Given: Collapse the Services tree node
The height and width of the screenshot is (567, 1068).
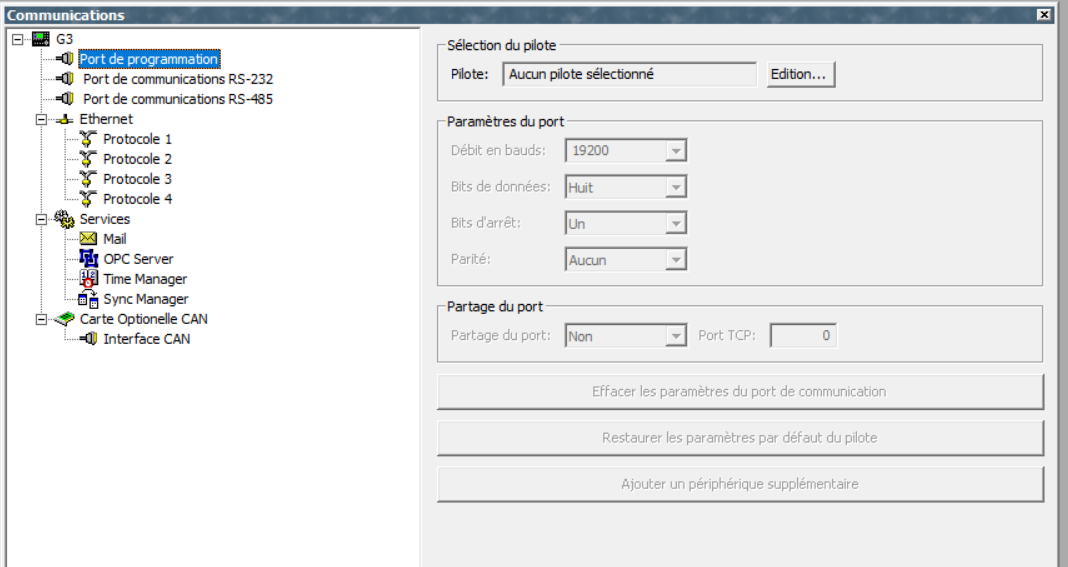Looking at the screenshot, I should [40, 219].
